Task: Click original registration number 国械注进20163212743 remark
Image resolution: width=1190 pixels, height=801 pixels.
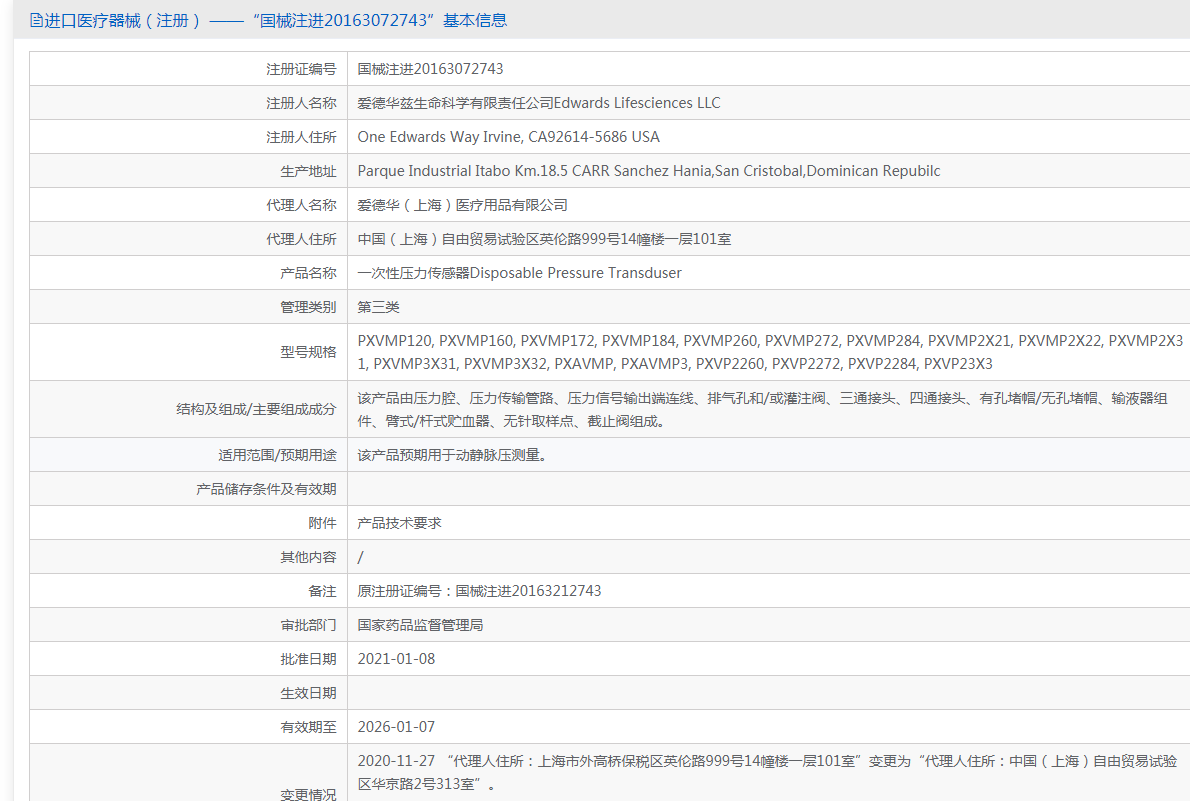Action: (x=479, y=591)
